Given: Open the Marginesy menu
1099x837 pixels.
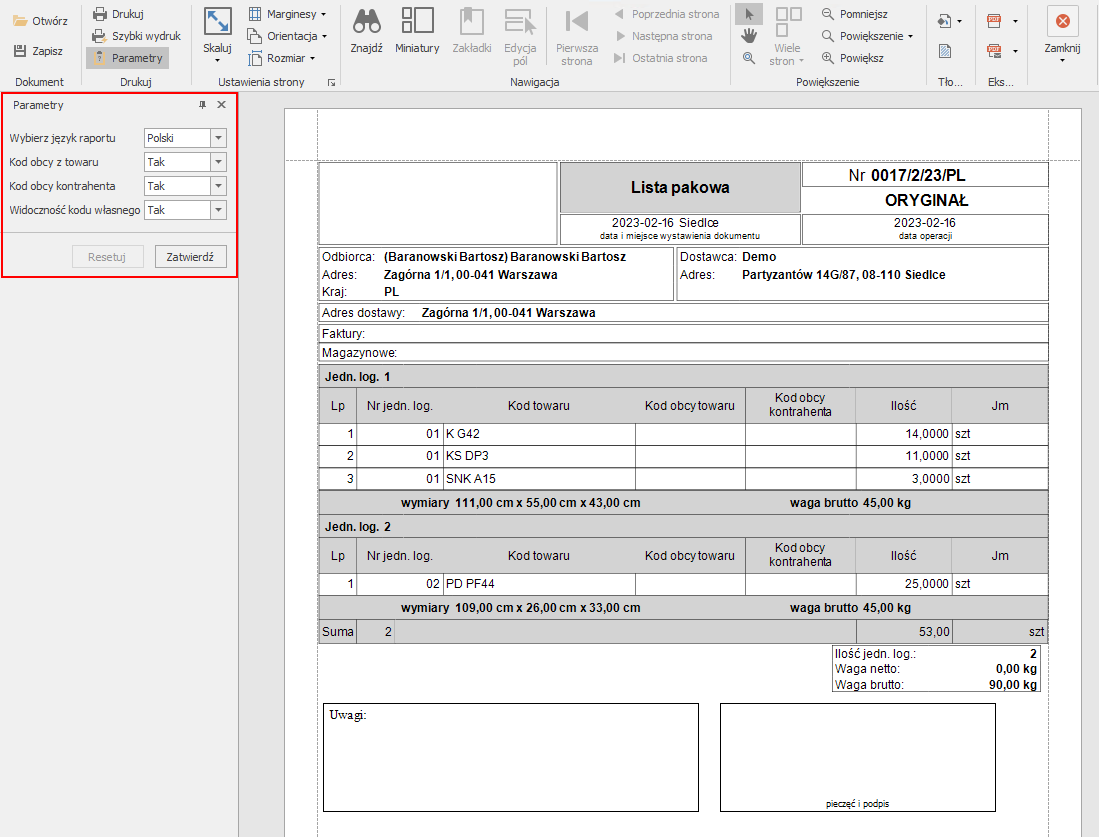Looking at the screenshot, I should point(288,14).
